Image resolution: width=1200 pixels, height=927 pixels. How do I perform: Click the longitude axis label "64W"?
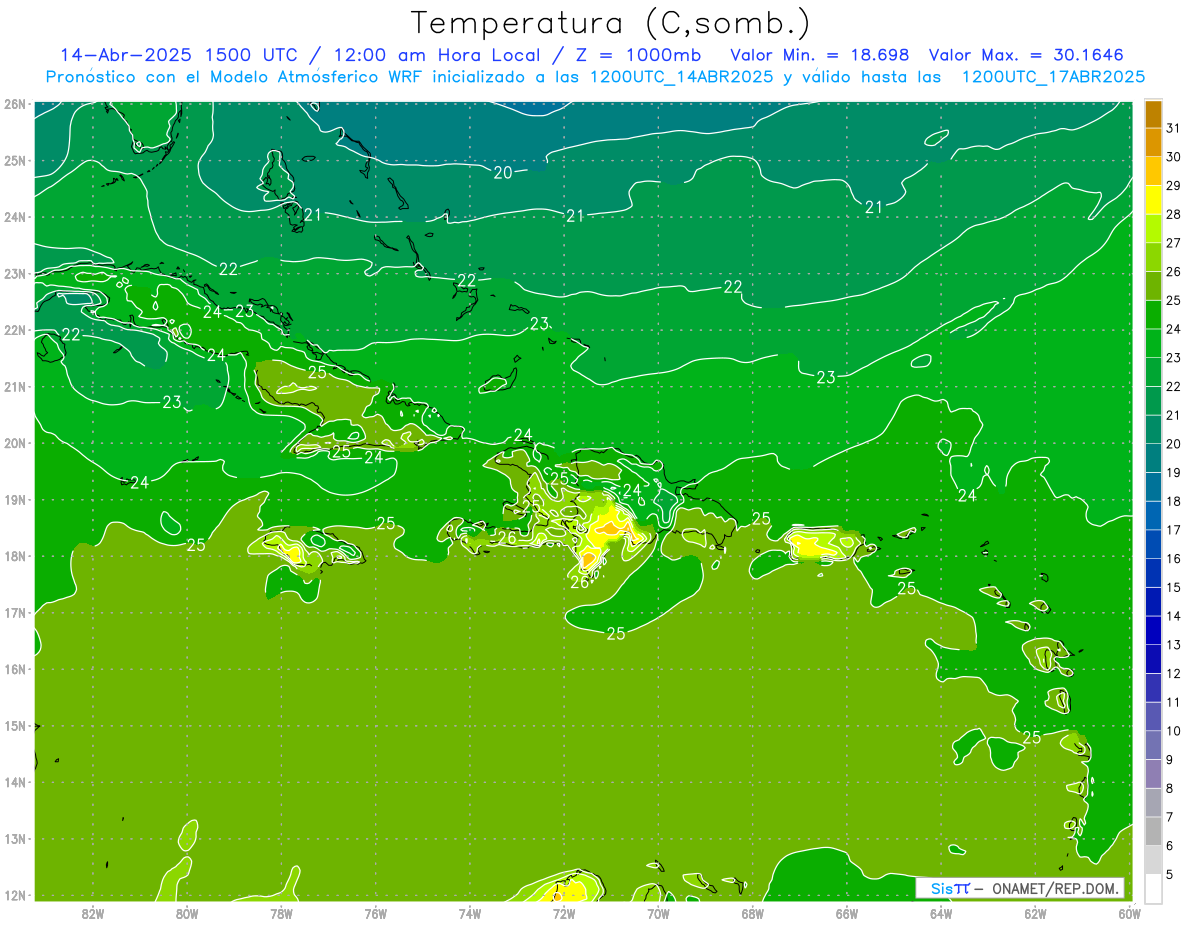tap(941, 912)
